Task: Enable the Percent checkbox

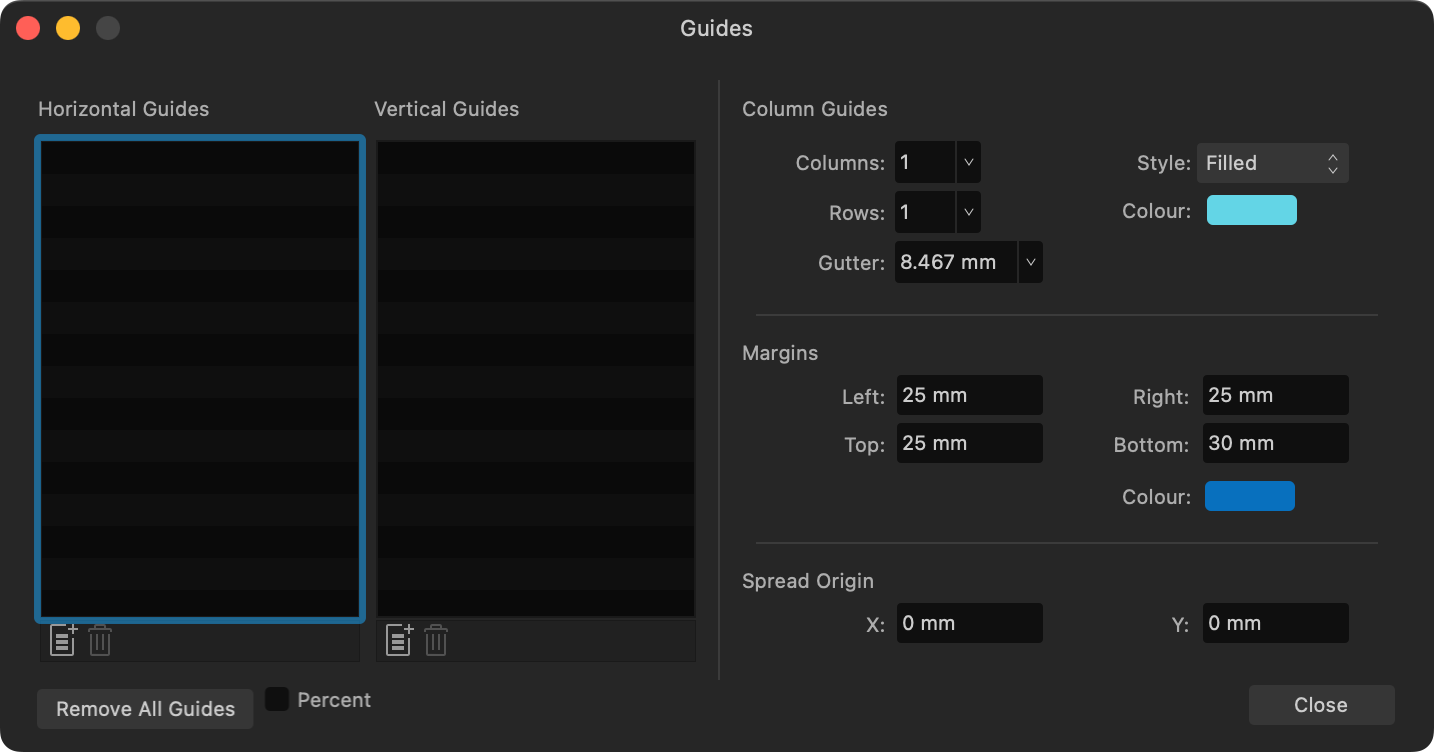Action: [277, 699]
